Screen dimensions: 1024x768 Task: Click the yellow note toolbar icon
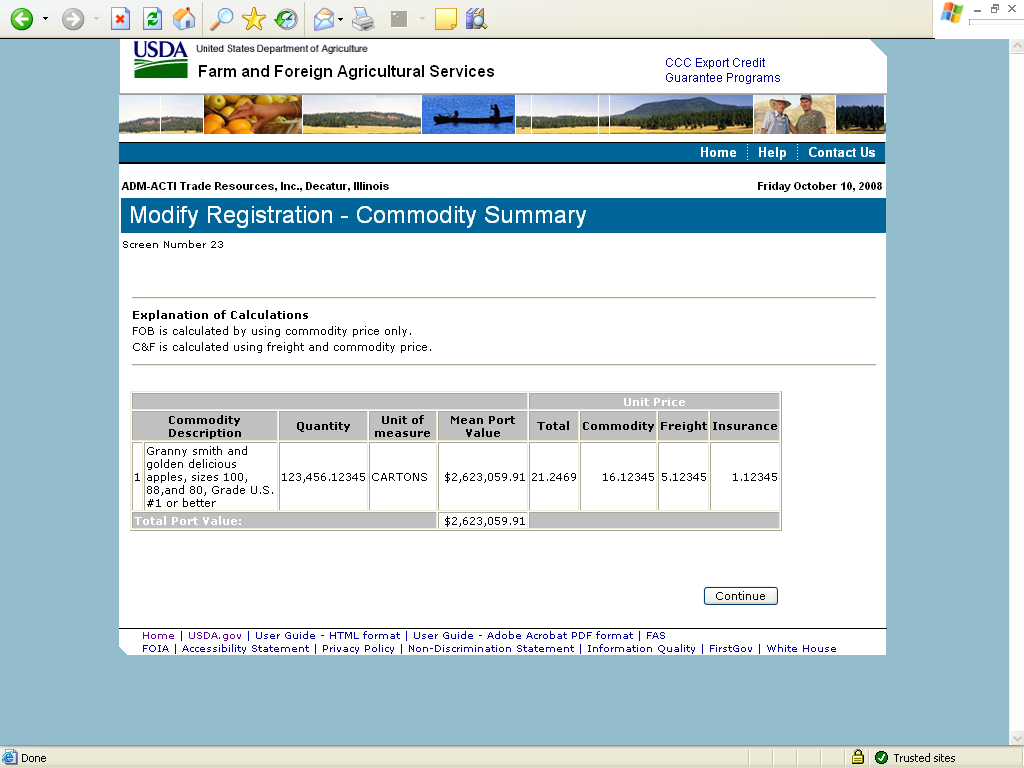click(445, 19)
